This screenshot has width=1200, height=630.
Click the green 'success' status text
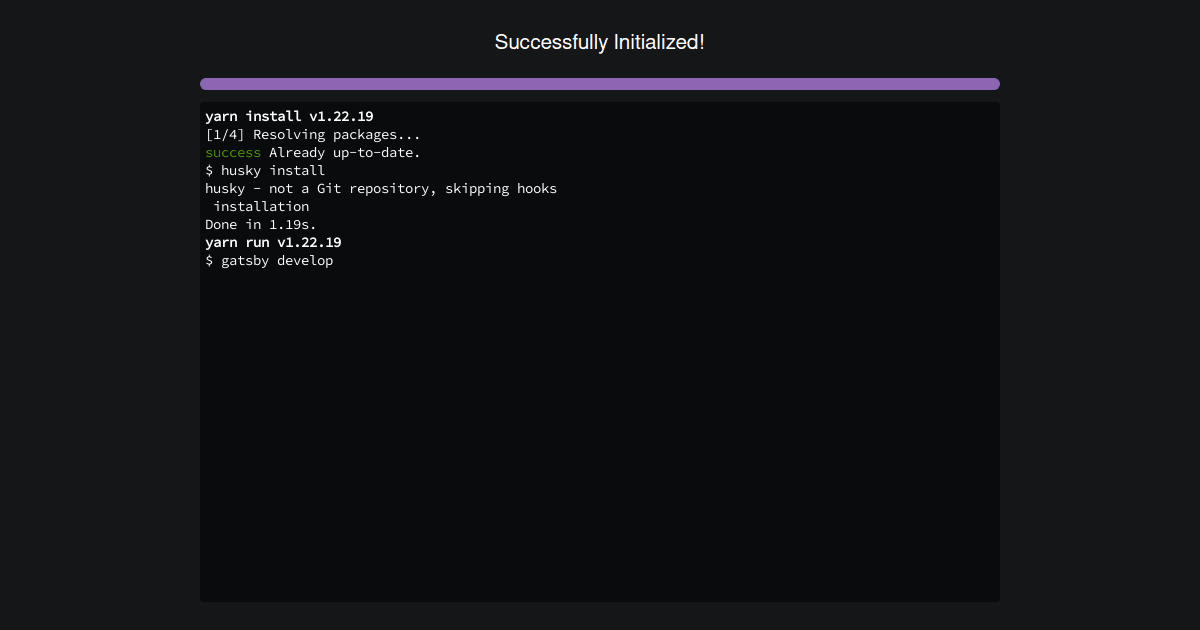coord(232,152)
